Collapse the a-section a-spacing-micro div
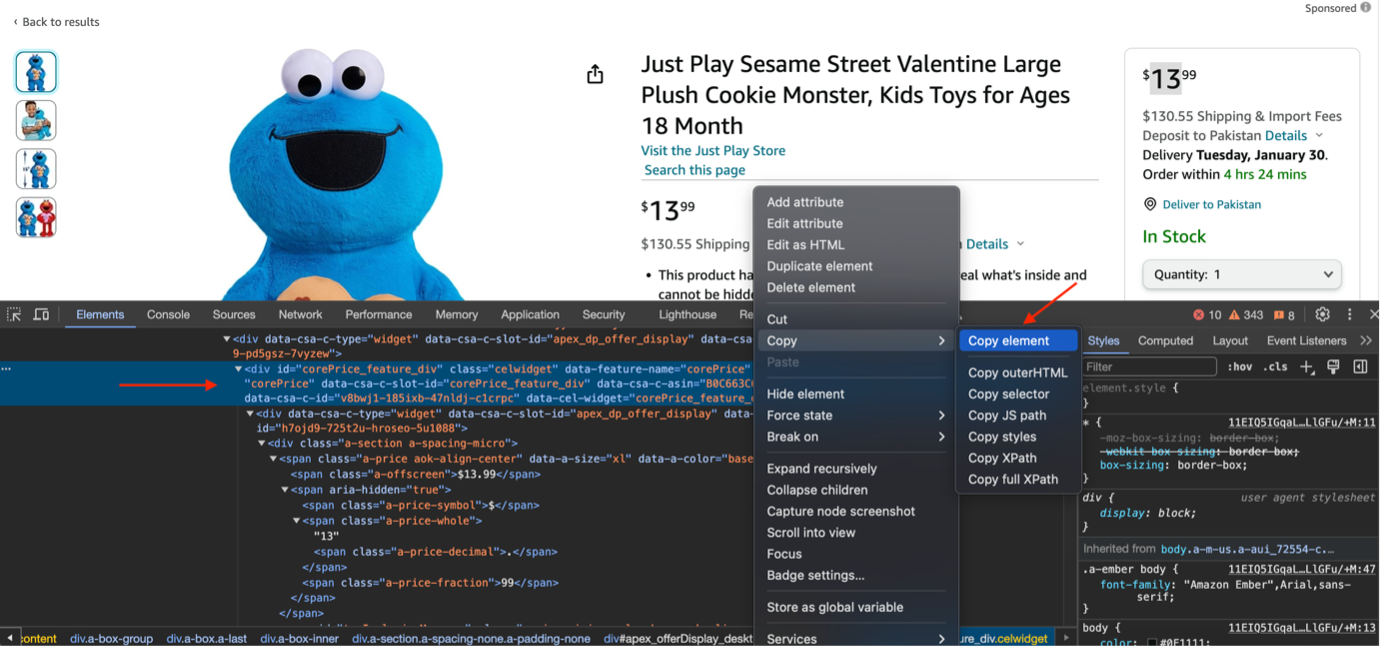The width and height of the screenshot is (1384, 650). (262, 444)
